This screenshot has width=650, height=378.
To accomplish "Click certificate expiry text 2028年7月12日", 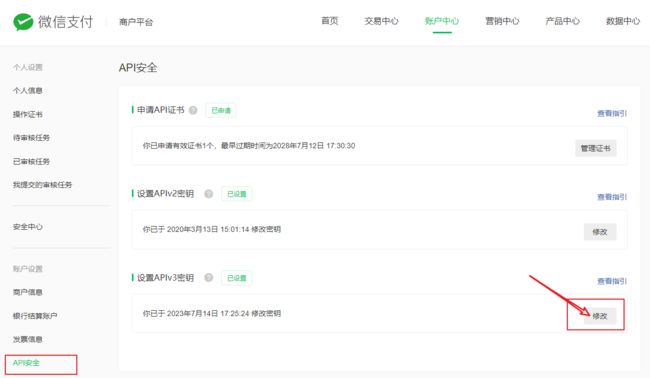I will point(298,145).
